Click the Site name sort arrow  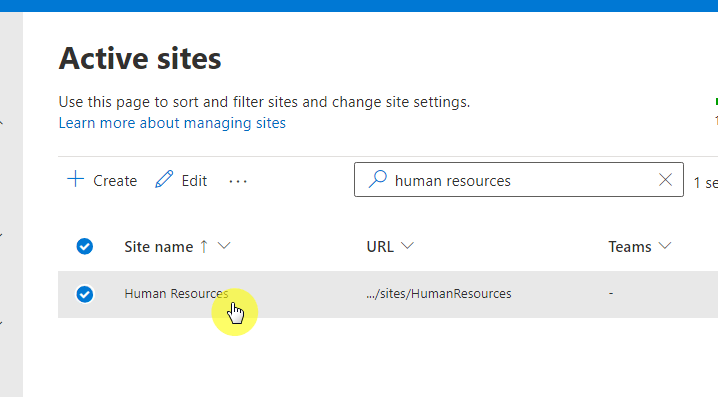204,246
